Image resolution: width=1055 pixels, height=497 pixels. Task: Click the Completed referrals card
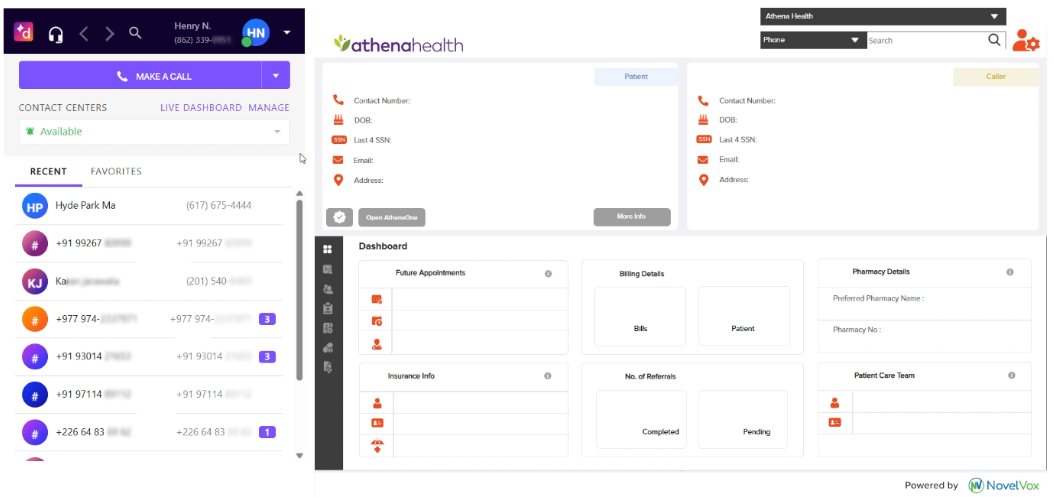coord(641,419)
